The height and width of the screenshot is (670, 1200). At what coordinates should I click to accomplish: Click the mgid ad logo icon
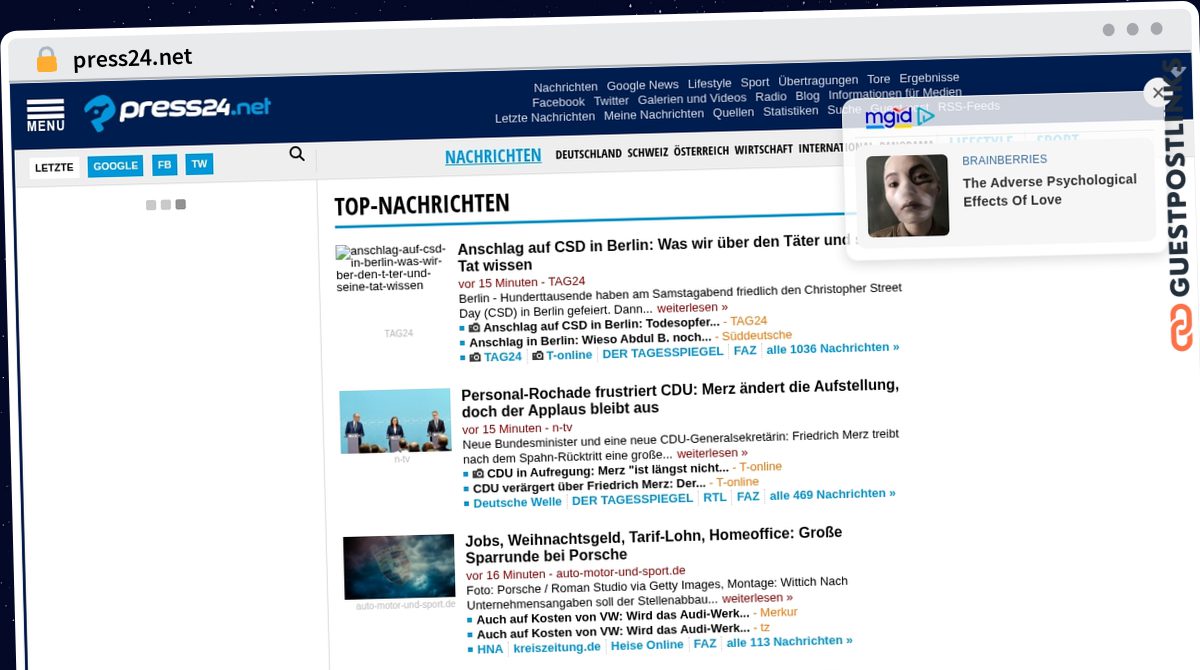899,117
